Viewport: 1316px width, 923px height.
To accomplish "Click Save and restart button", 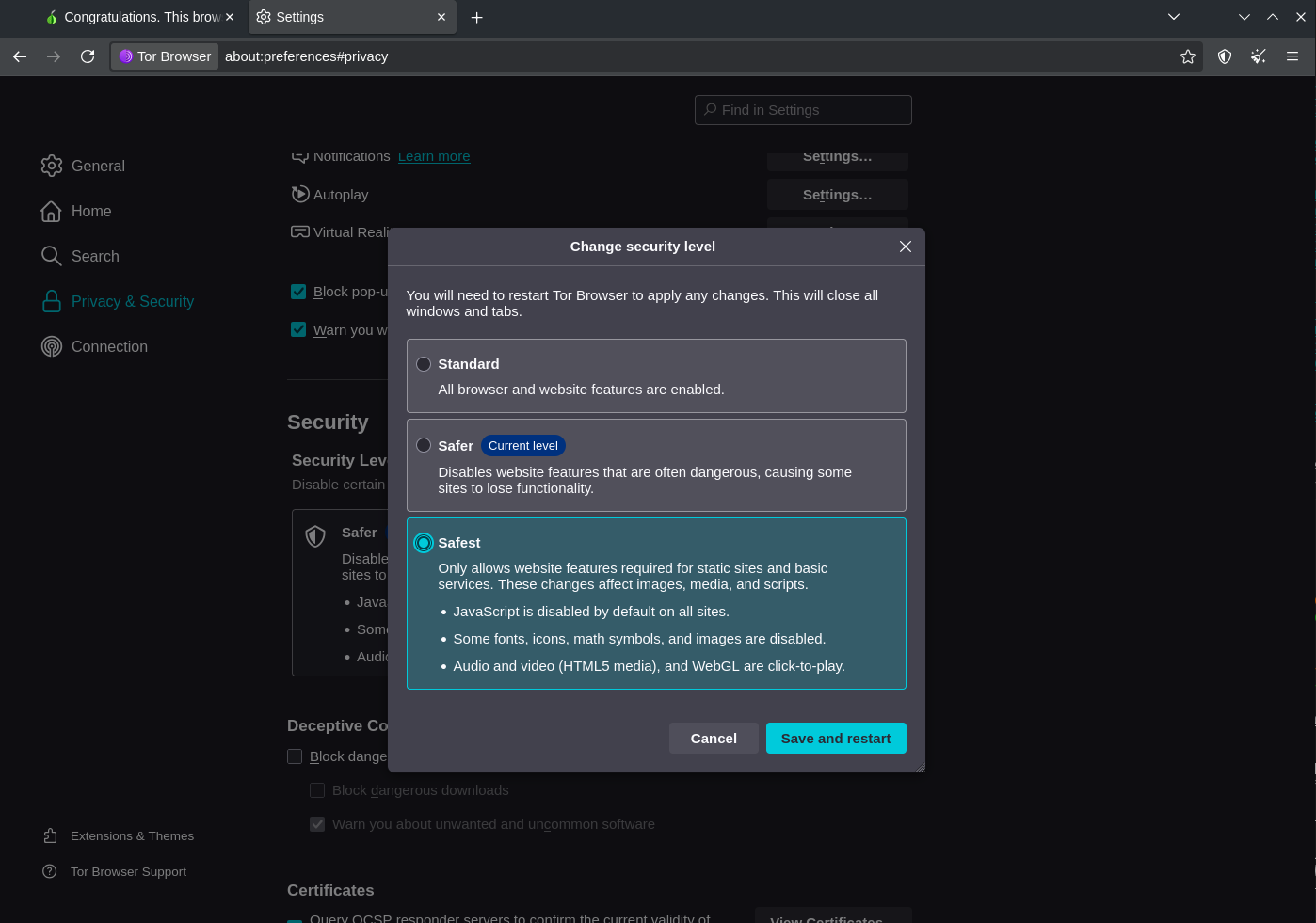I will (x=836, y=739).
